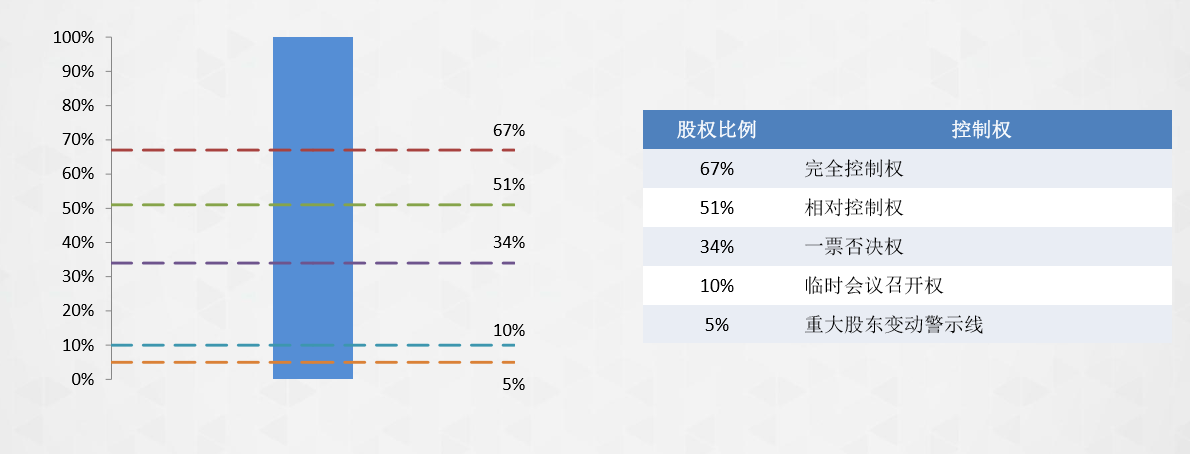Screen dimensions: 1190x454
Task: Click the 控制权 table header
Action: (x=981, y=130)
